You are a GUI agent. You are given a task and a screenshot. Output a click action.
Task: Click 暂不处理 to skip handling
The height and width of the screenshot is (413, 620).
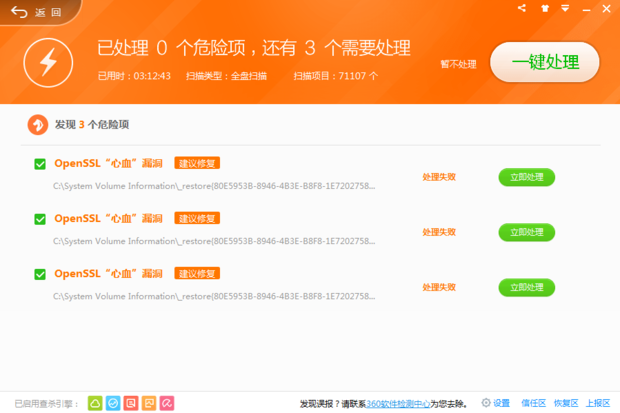click(458, 64)
